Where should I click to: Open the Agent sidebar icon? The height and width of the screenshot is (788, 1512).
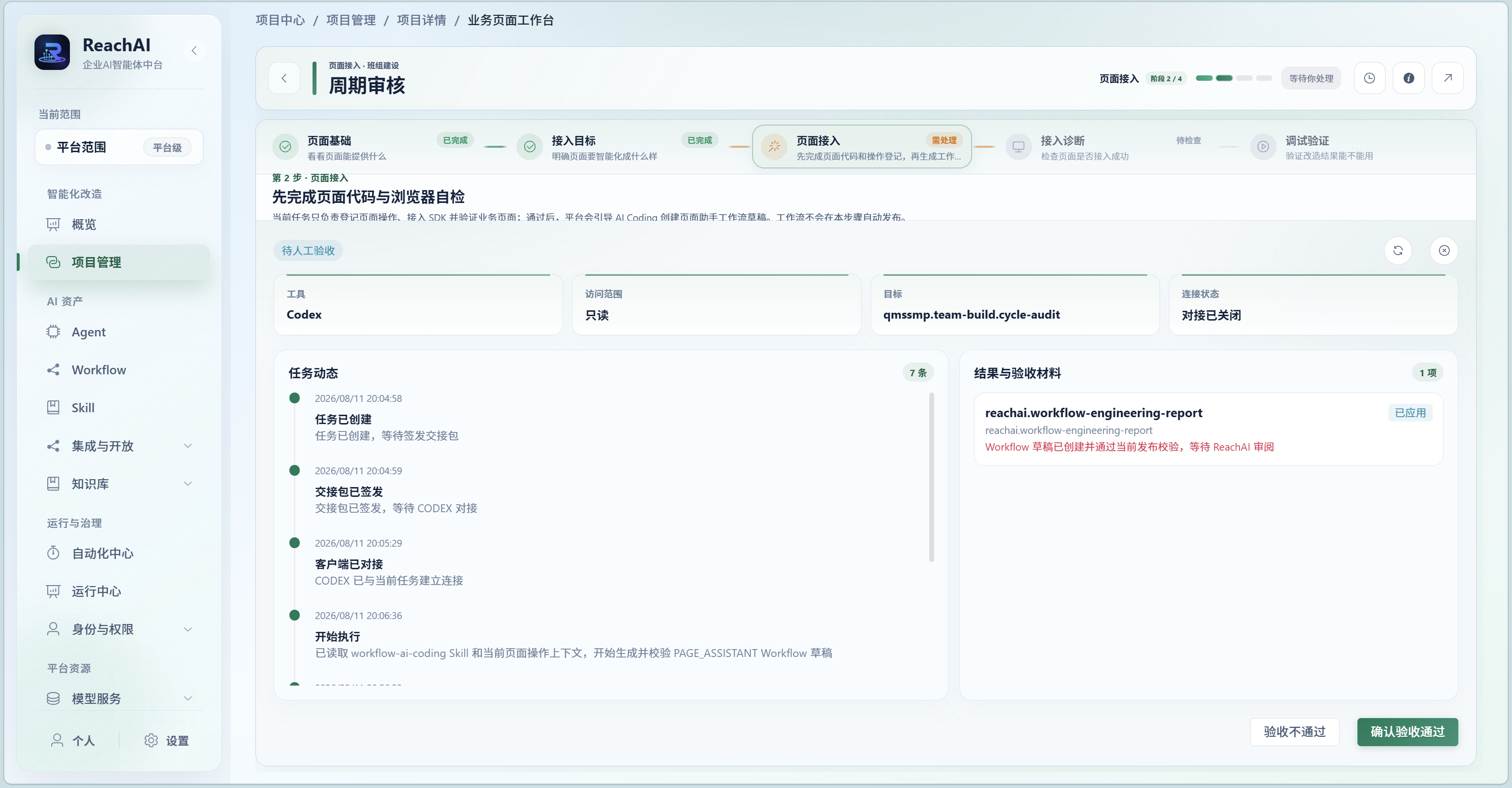pos(54,332)
